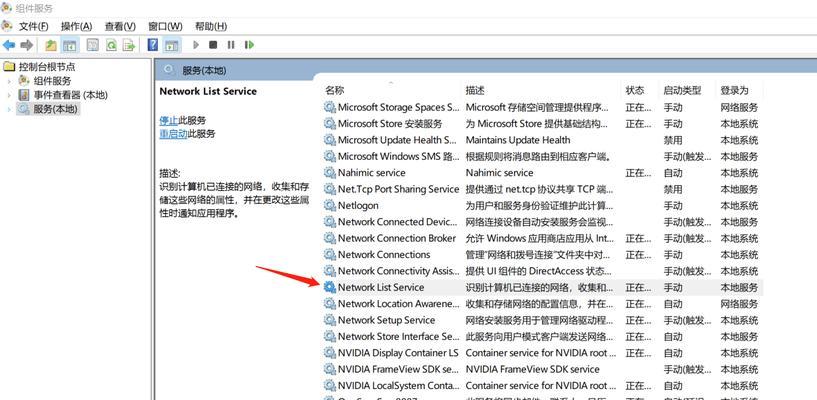Click the Back arrow toolbar icon

(x=9, y=45)
